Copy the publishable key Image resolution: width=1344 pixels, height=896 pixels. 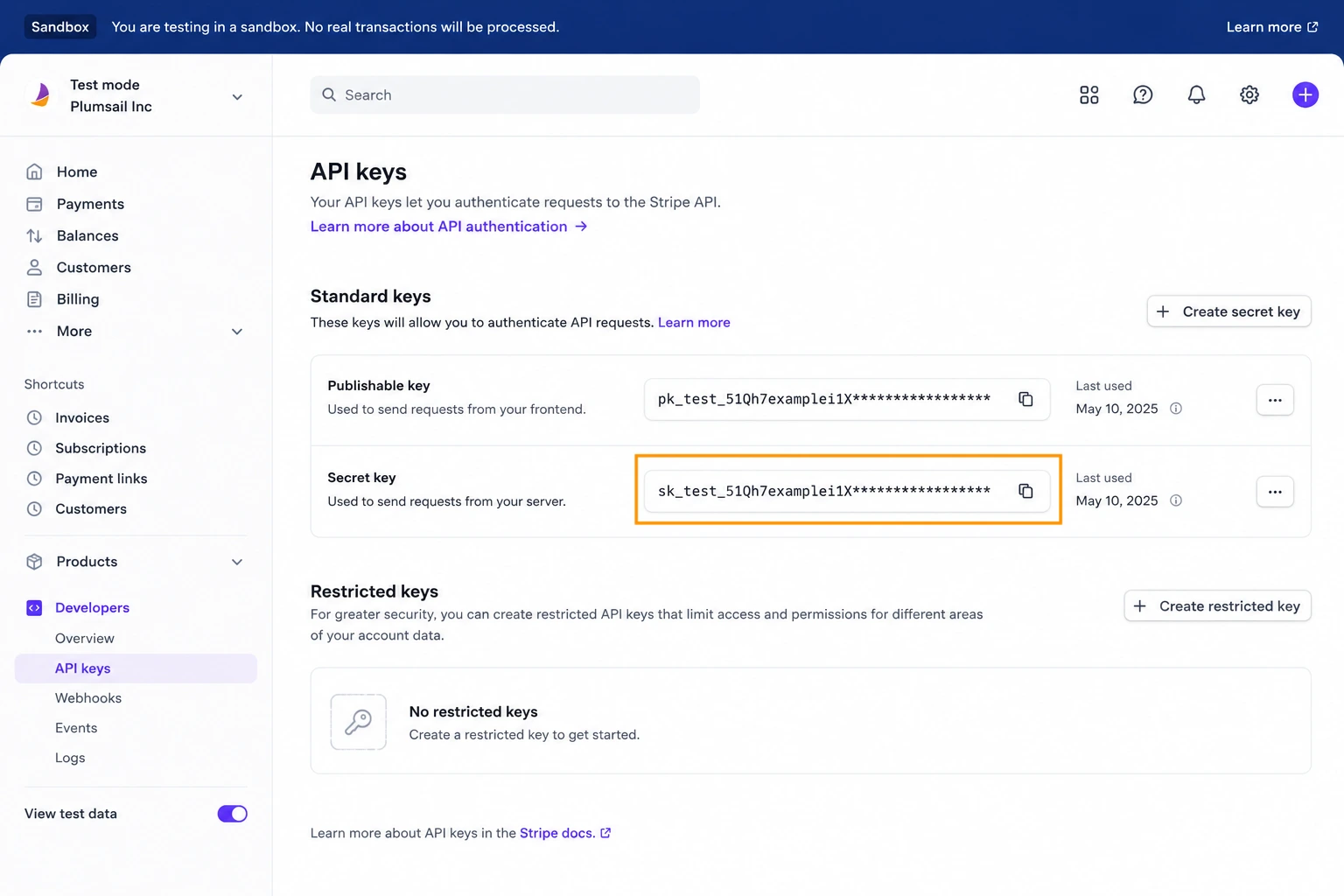[1025, 399]
